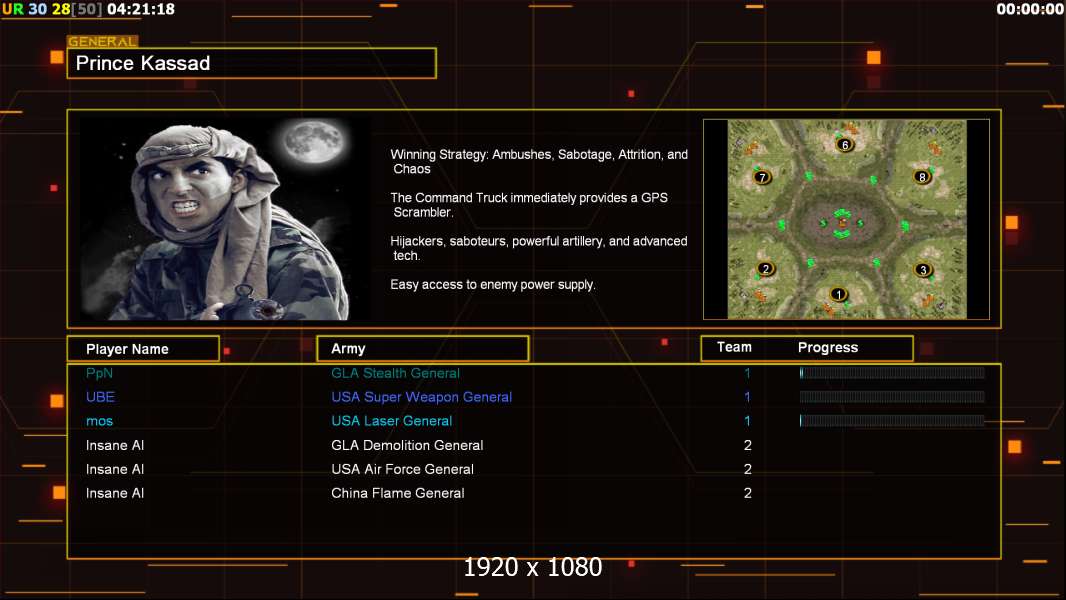This screenshot has width=1066, height=600.
Task: Click GLA Demolition General army entry
Action: tap(407, 445)
